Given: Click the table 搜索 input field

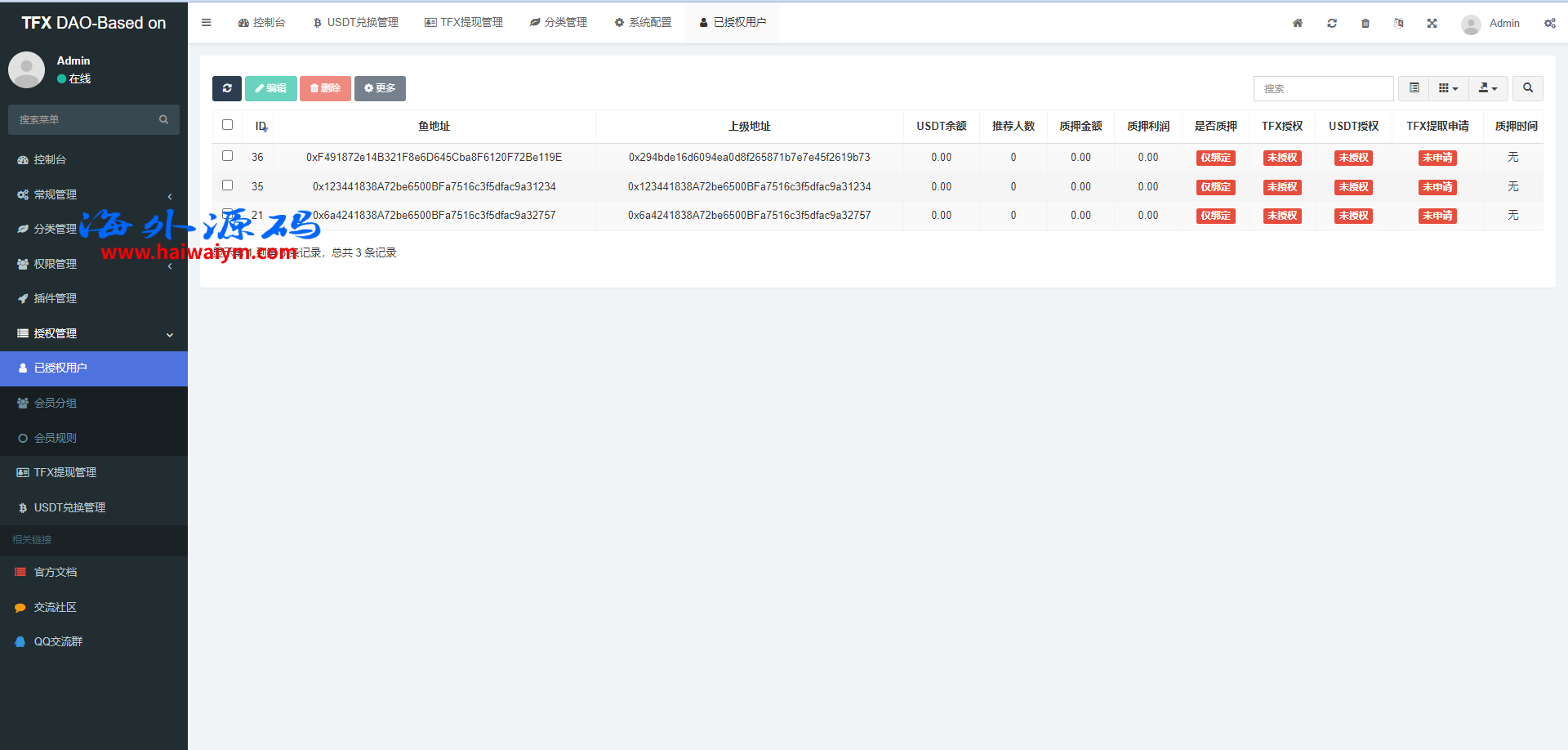Looking at the screenshot, I should (1323, 88).
